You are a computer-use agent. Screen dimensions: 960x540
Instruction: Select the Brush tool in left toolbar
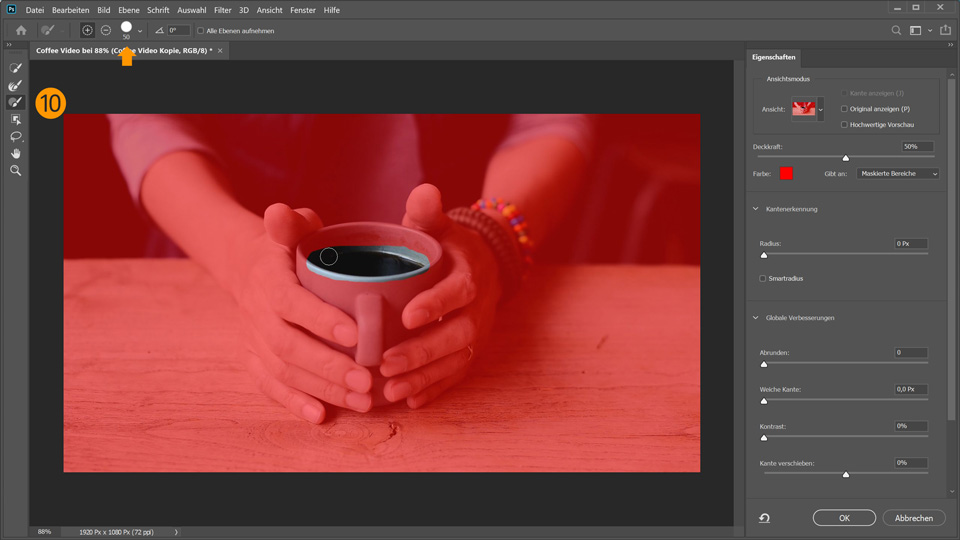click(15, 102)
